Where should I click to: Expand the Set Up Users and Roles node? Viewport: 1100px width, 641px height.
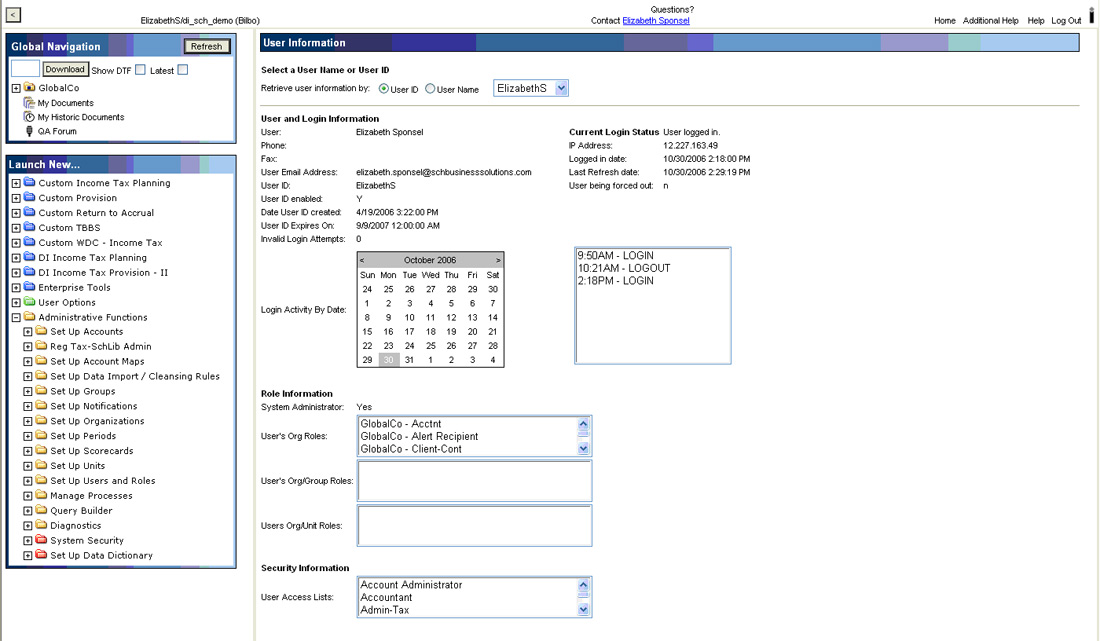tap(28, 481)
